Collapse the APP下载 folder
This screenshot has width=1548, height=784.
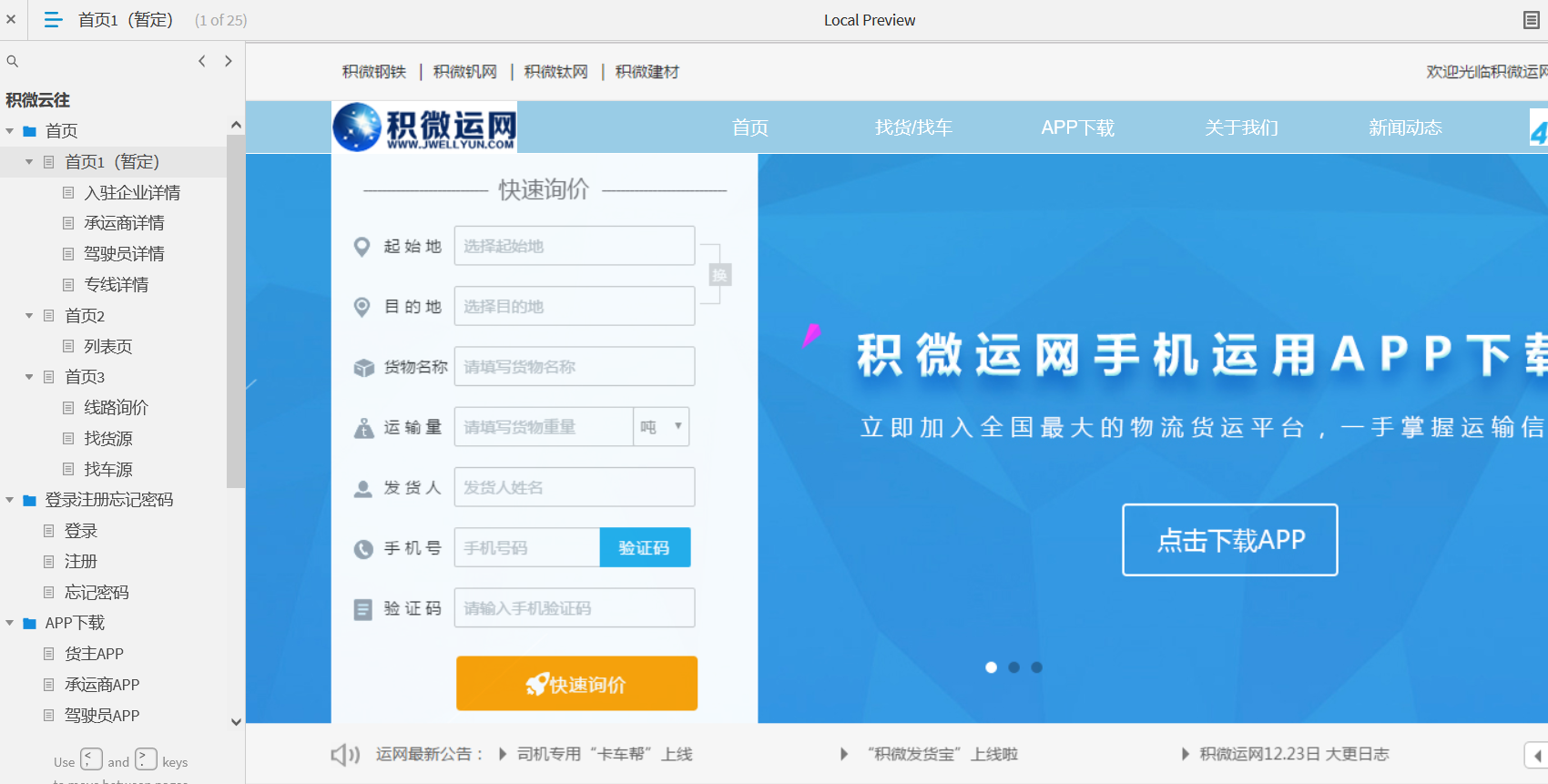point(9,623)
